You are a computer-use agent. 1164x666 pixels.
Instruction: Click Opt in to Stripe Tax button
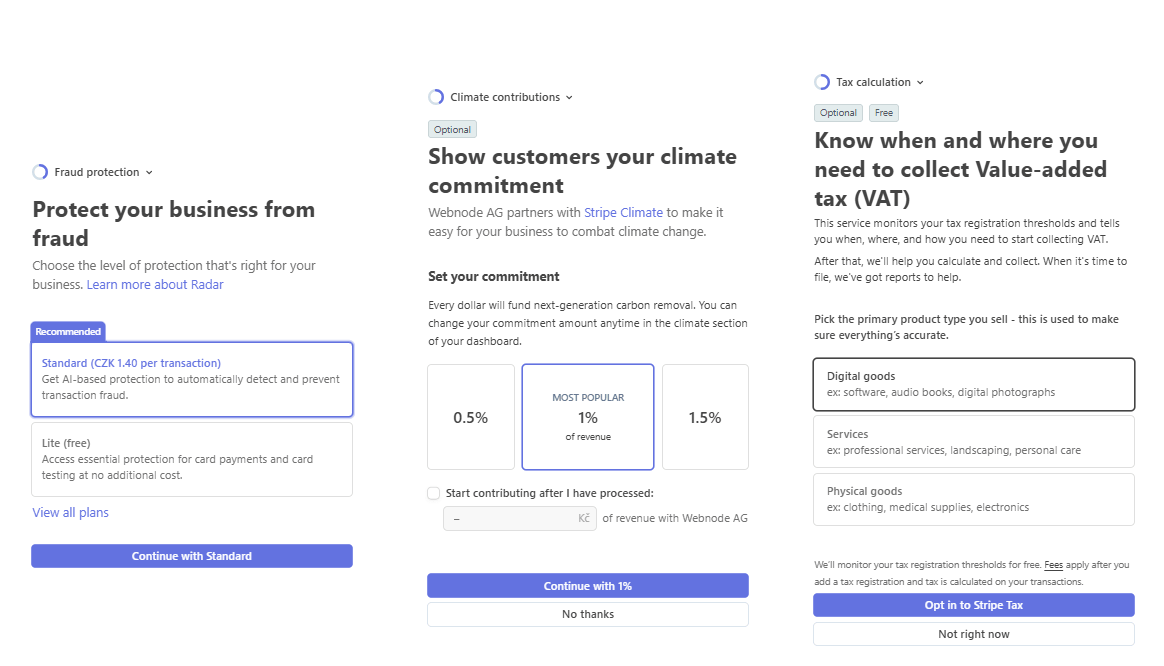(x=974, y=605)
